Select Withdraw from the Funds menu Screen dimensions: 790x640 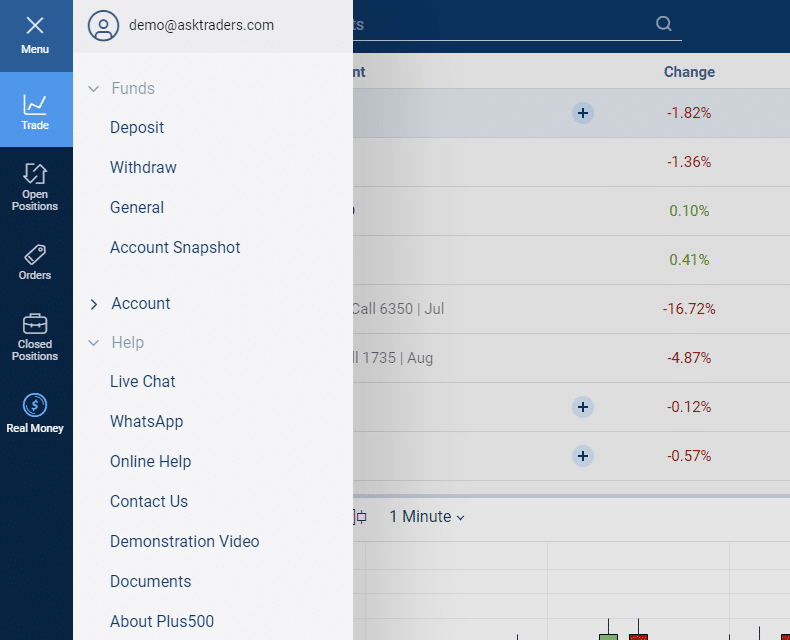(143, 168)
